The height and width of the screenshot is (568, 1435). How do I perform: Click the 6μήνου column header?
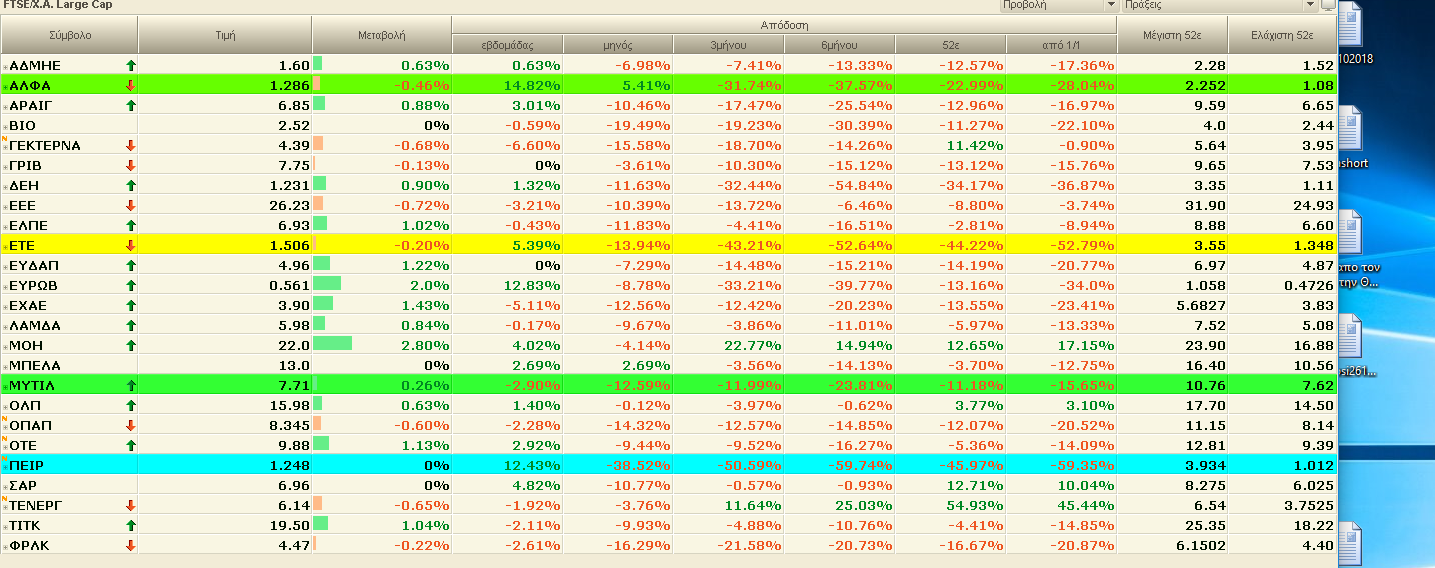pyautogui.click(x=839, y=44)
